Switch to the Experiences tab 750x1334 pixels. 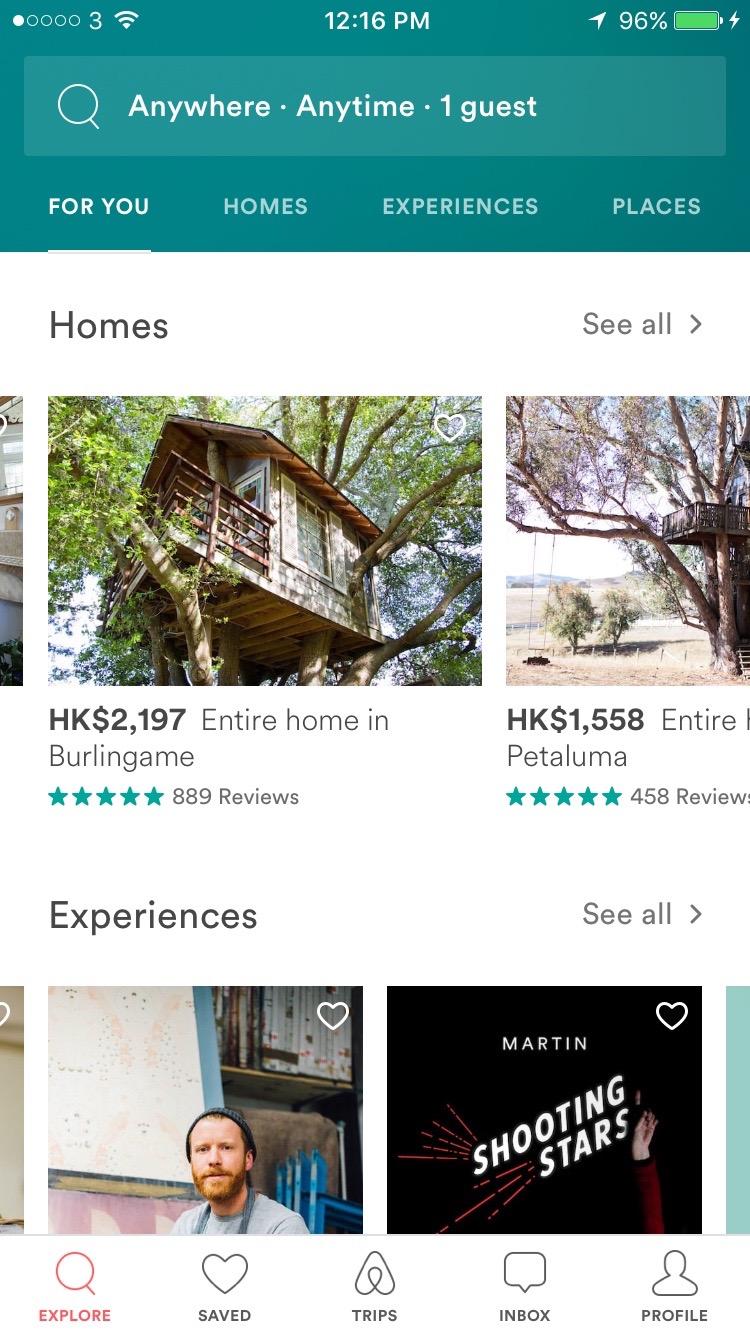(460, 207)
